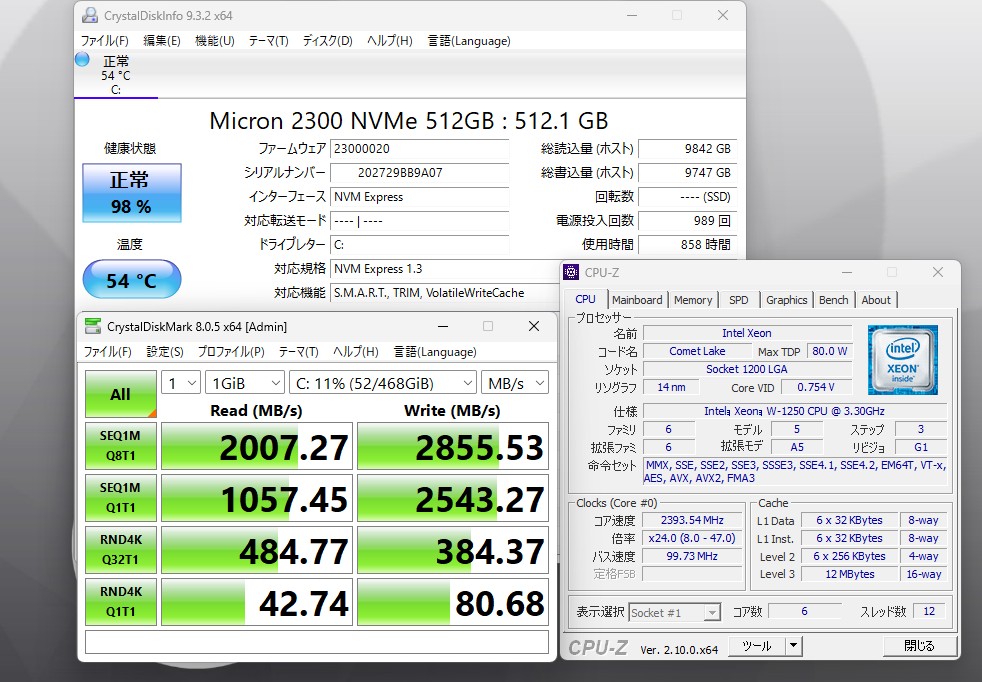Click the ツール button in CPU-Z
This screenshot has width=982, height=682.
coord(757,646)
